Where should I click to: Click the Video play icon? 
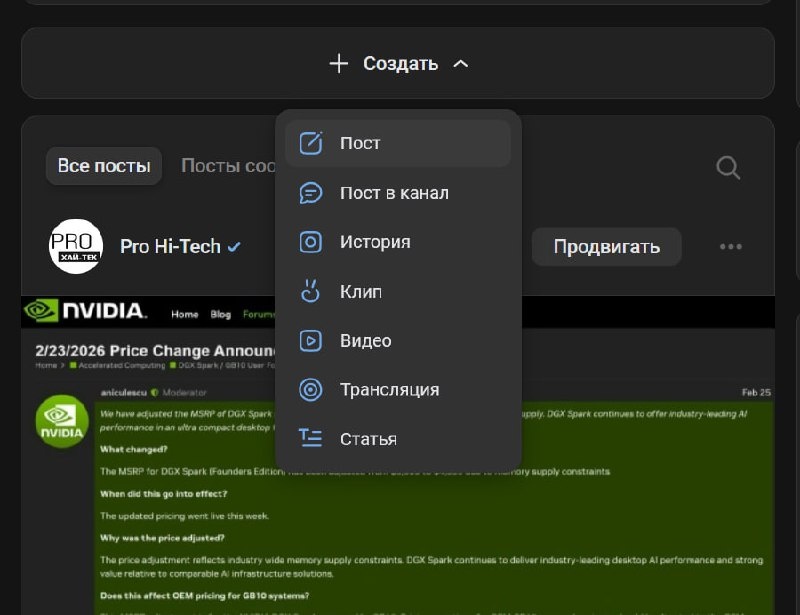(311, 340)
